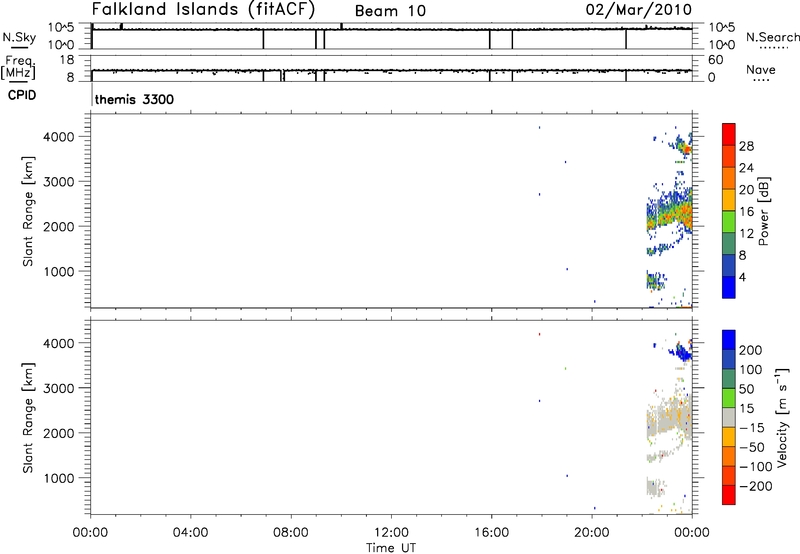Click the '04:00' time tick label
The height and width of the screenshot is (554, 800).
pos(191,533)
